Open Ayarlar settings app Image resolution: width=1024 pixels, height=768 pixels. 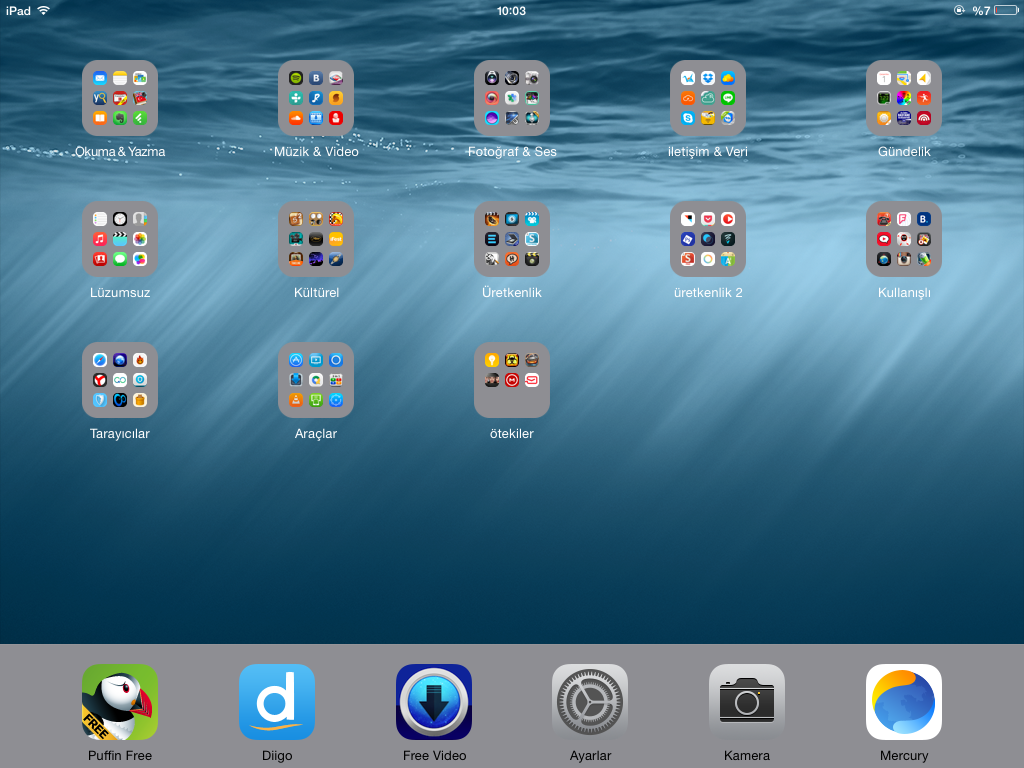click(x=590, y=702)
